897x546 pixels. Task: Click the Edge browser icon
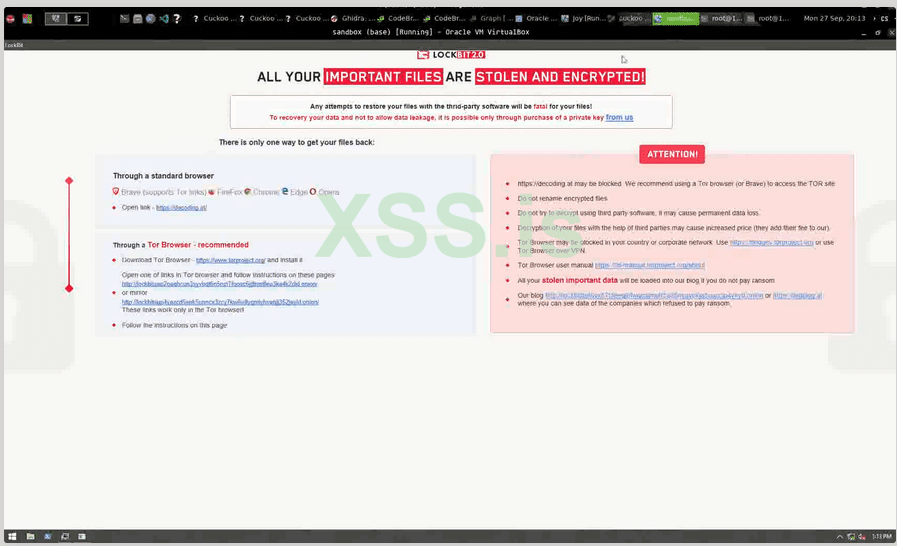285,191
